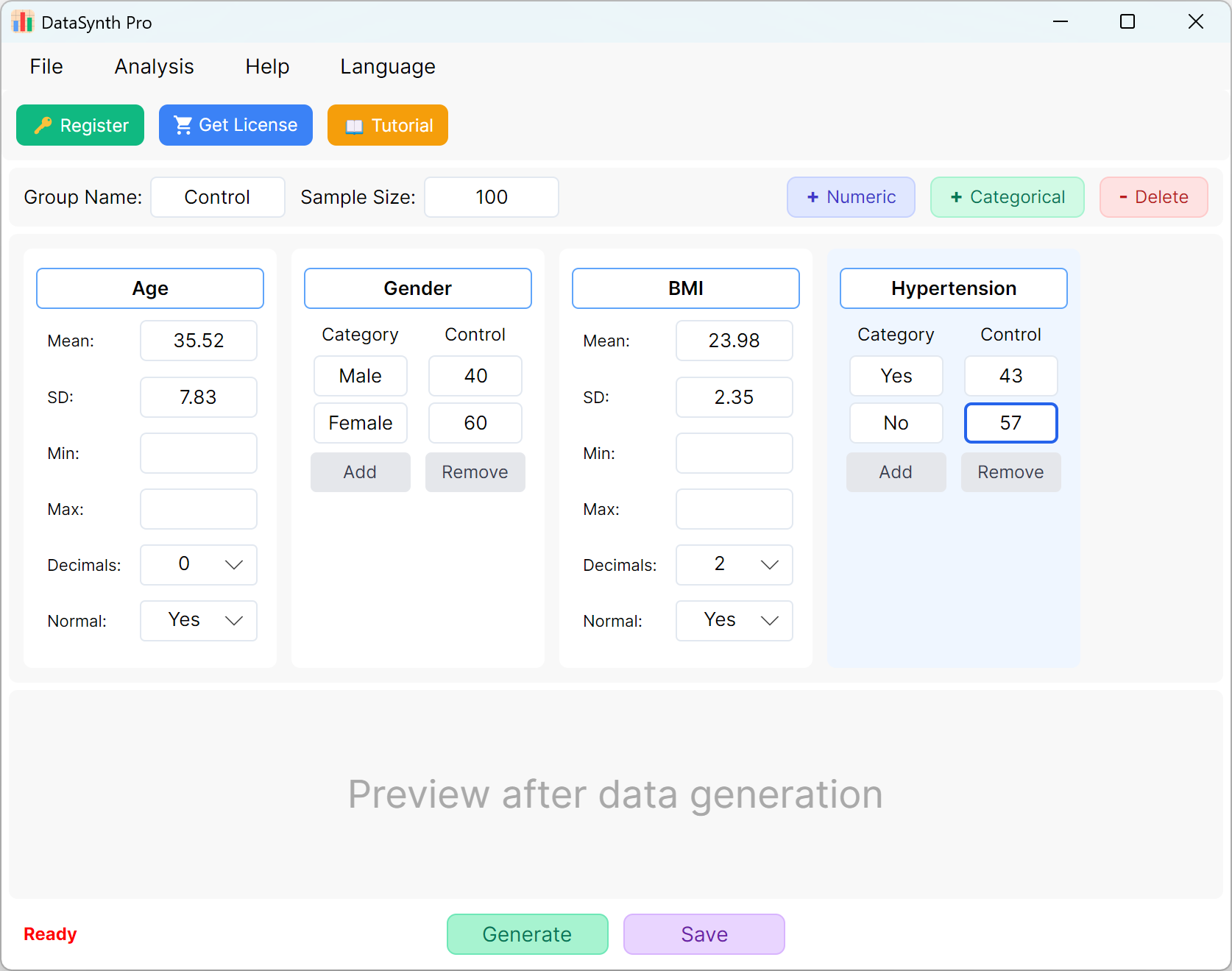Click the Age Mean field
The width and height of the screenshot is (1232, 971).
(199, 341)
